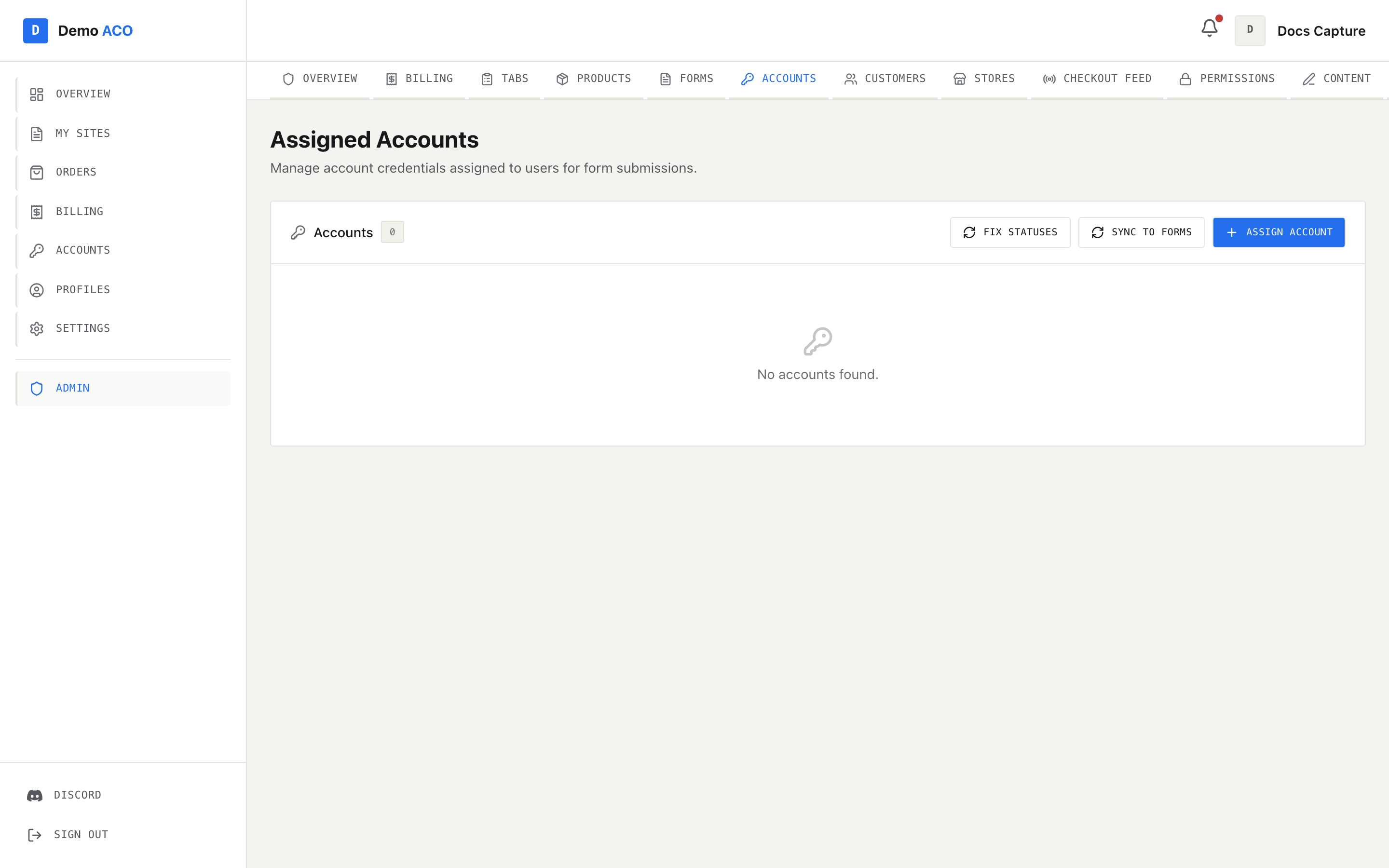Click the receipt icon on Billing tab

tap(392, 79)
